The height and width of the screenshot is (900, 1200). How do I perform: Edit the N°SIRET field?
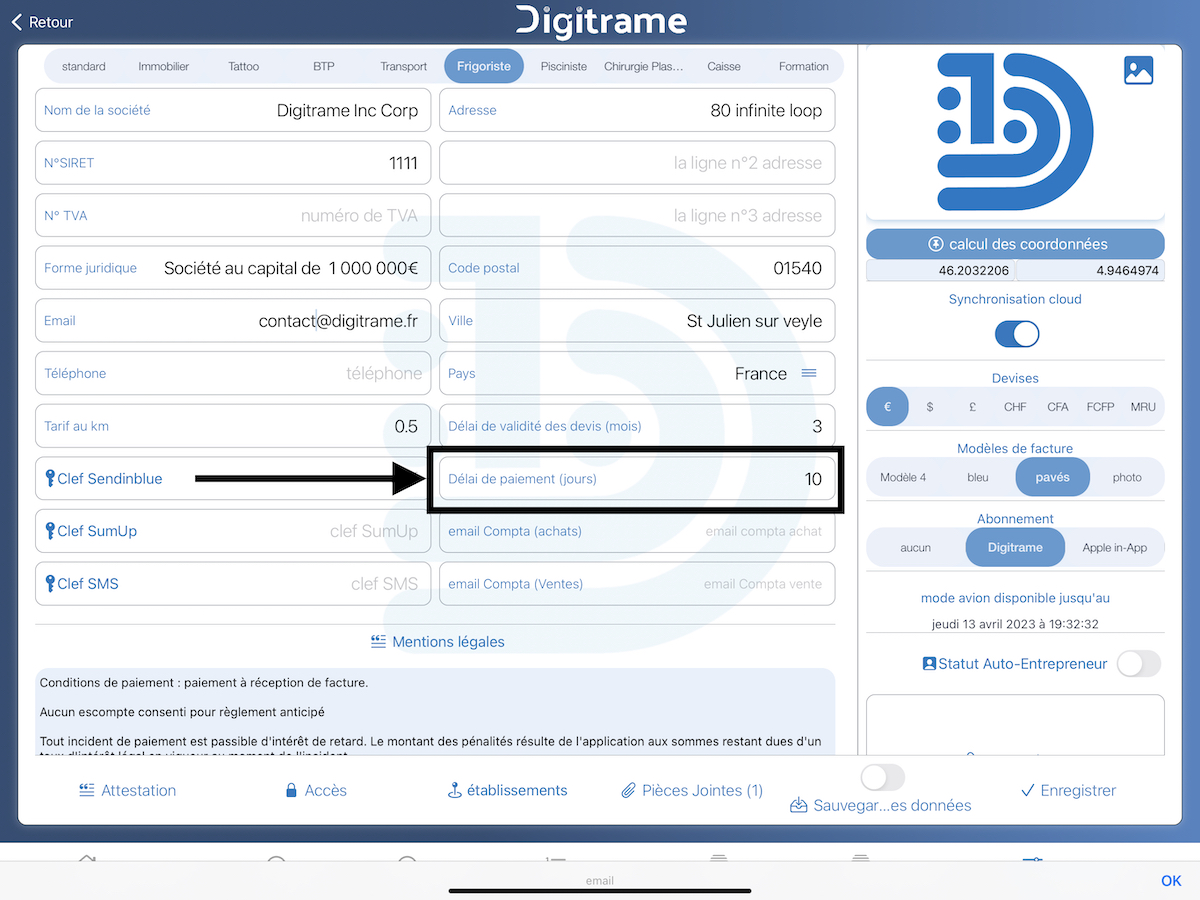point(233,163)
